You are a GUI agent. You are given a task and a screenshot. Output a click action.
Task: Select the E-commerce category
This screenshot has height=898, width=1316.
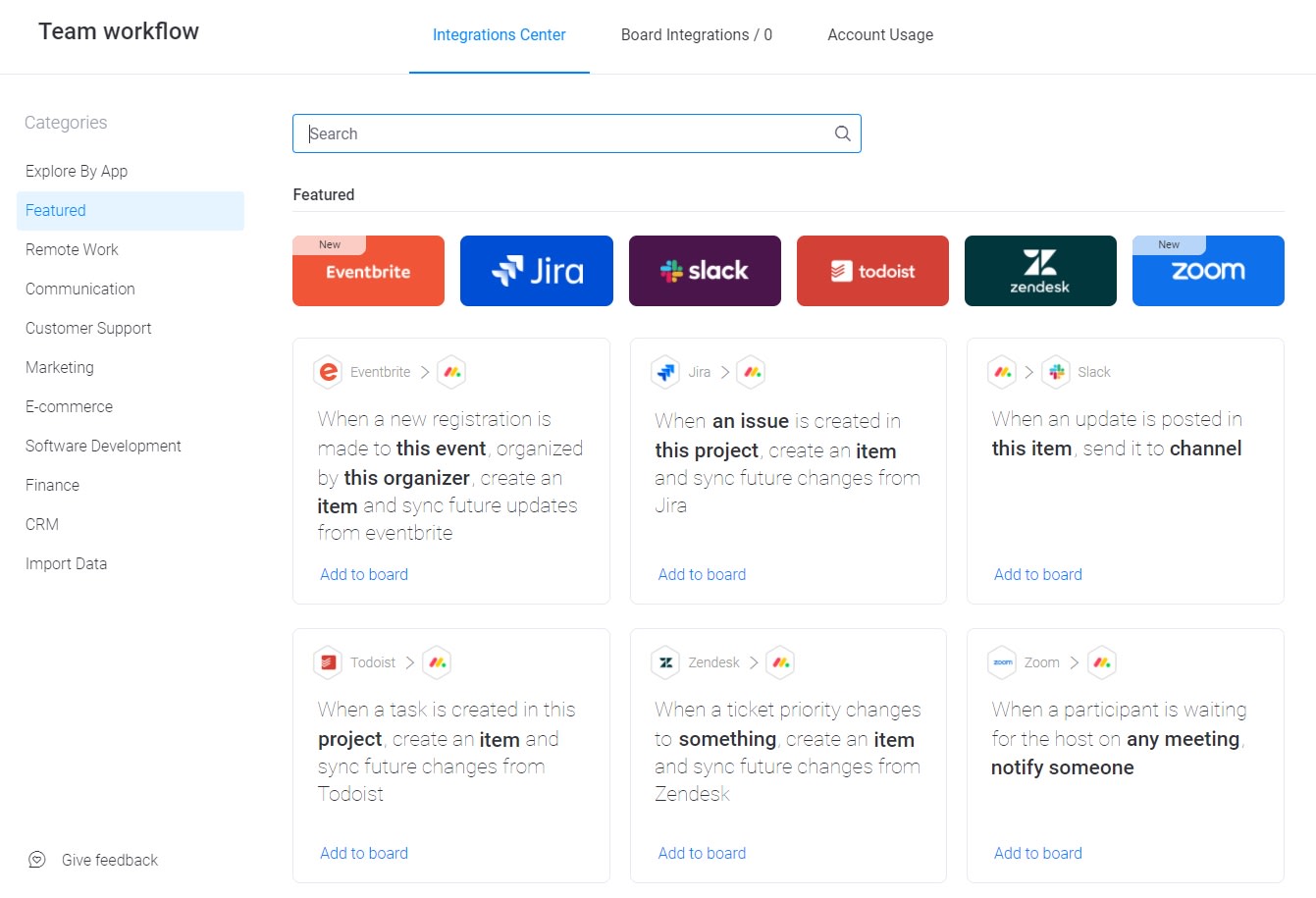[131, 406]
